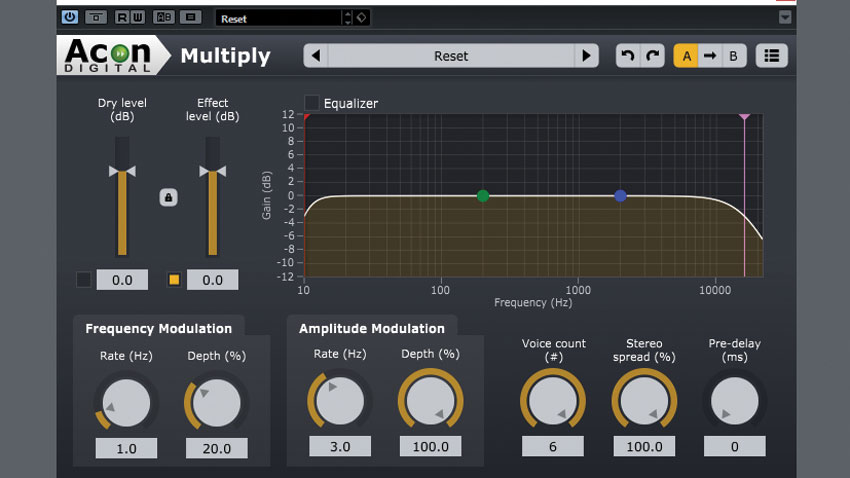
Task: Click the AM Depth value field 100.0
Action: click(430, 446)
